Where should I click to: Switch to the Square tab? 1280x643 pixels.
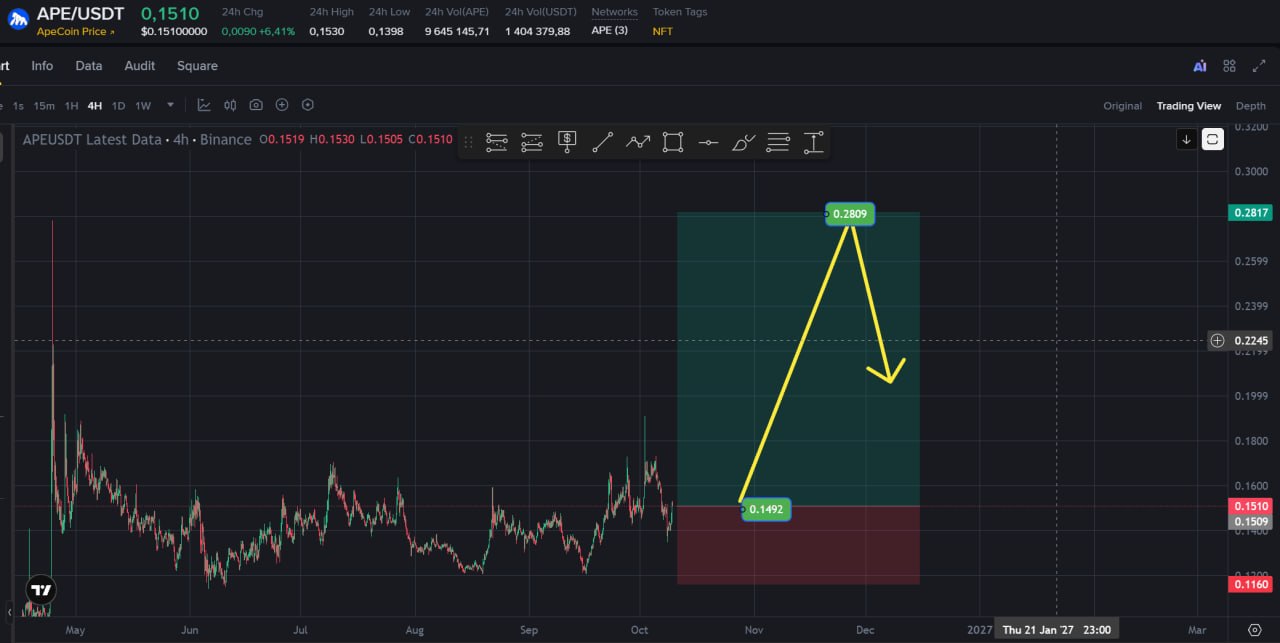point(197,66)
